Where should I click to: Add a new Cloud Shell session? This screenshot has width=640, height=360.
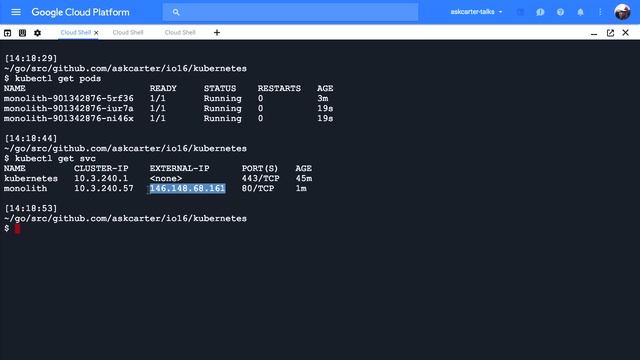click(x=217, y=32)
